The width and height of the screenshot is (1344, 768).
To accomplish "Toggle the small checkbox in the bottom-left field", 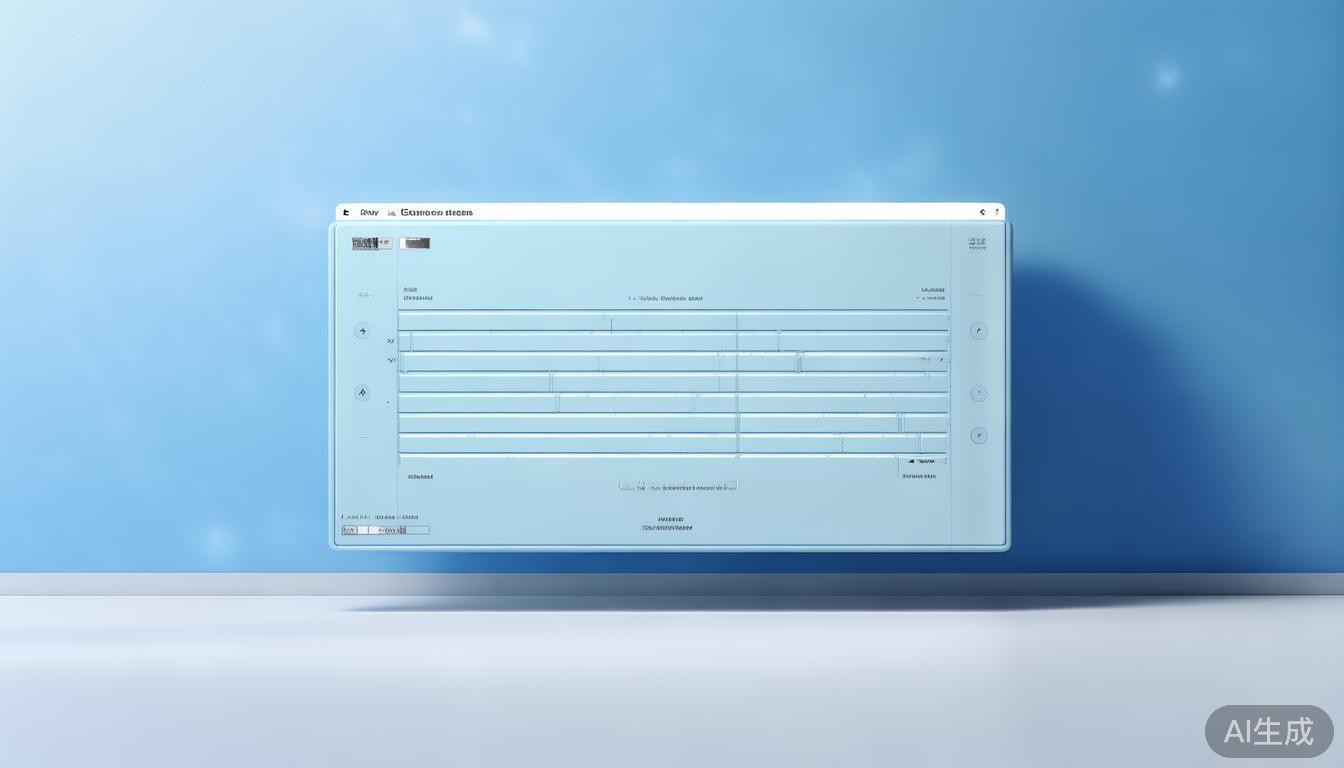I will tap(363, 530).
